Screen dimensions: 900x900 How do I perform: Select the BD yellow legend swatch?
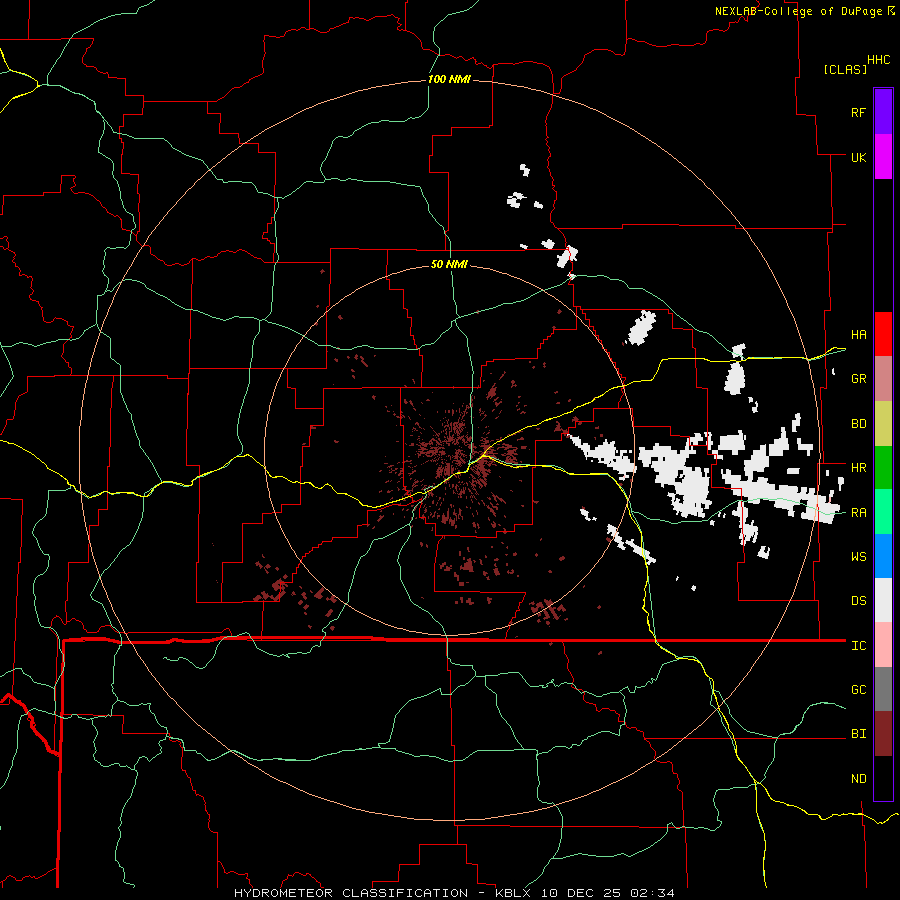coord(883,424)
